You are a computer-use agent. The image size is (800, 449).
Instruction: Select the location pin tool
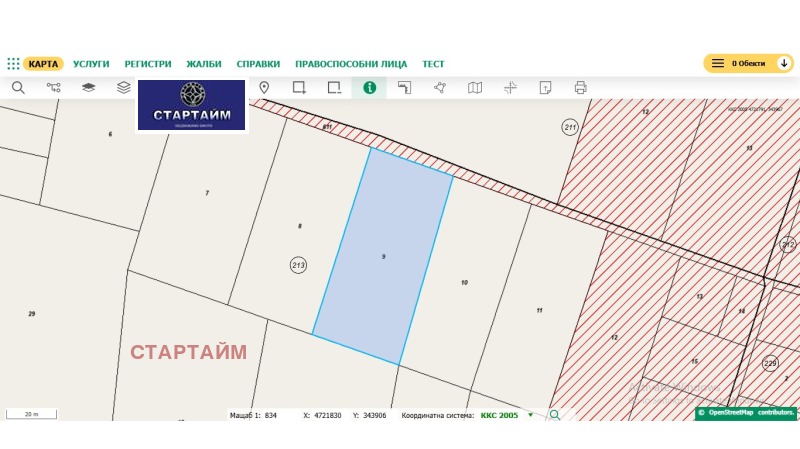(x=264, y=88)
